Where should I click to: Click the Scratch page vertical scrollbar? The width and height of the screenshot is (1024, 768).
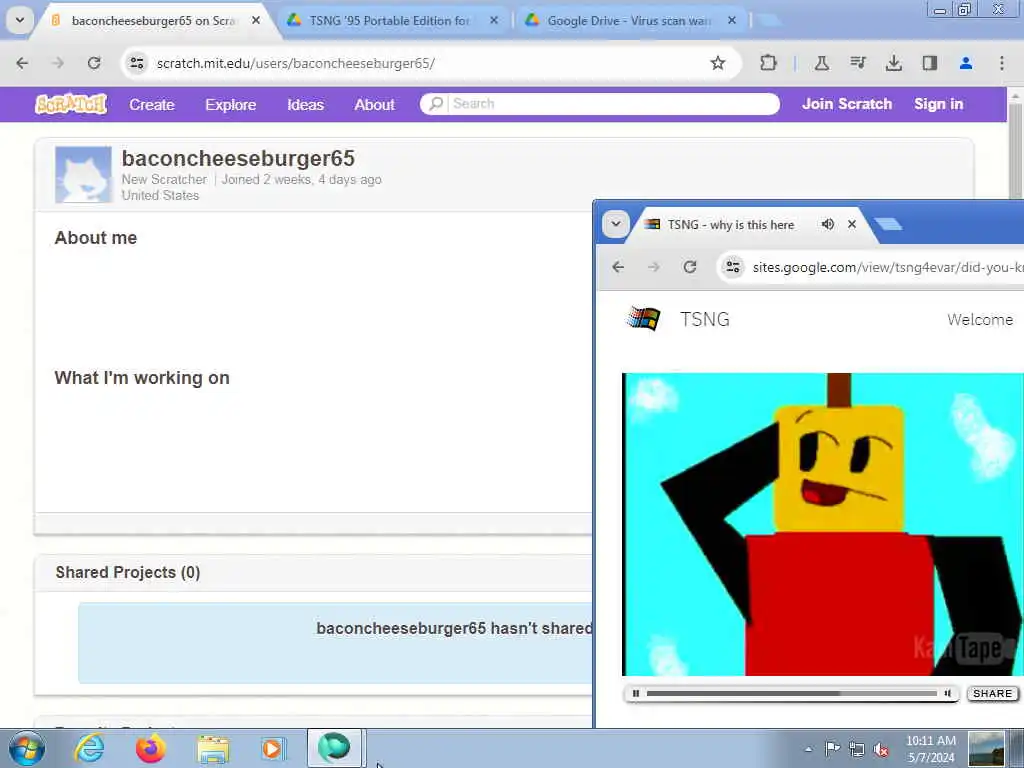[1016, 150]
